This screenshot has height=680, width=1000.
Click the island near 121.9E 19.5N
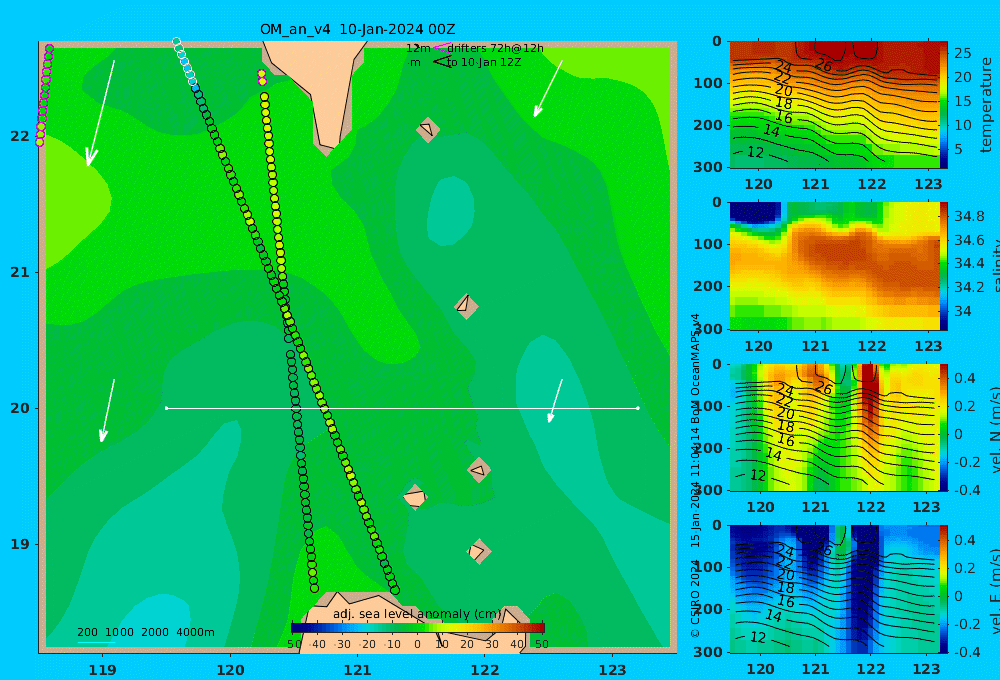point(478,470)
